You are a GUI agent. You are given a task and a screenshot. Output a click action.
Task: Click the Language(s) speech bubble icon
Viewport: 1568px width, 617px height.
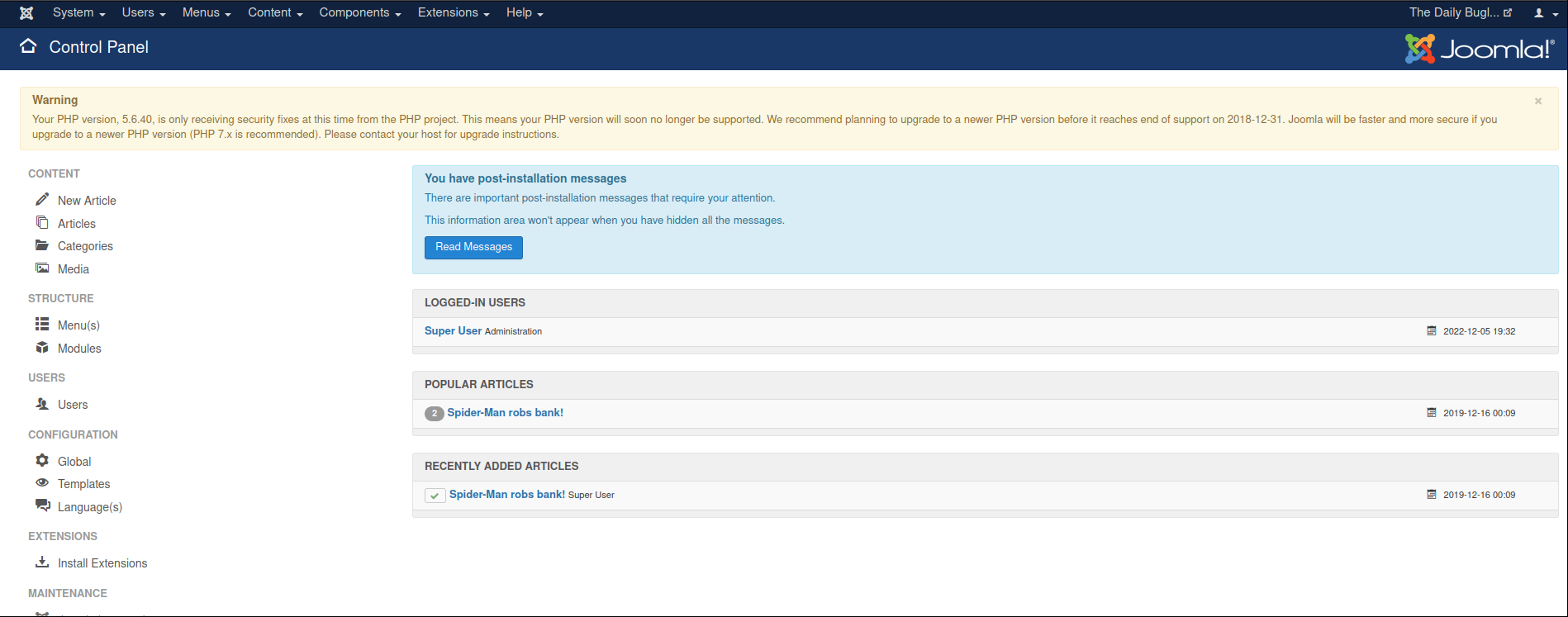pos(42,505)
